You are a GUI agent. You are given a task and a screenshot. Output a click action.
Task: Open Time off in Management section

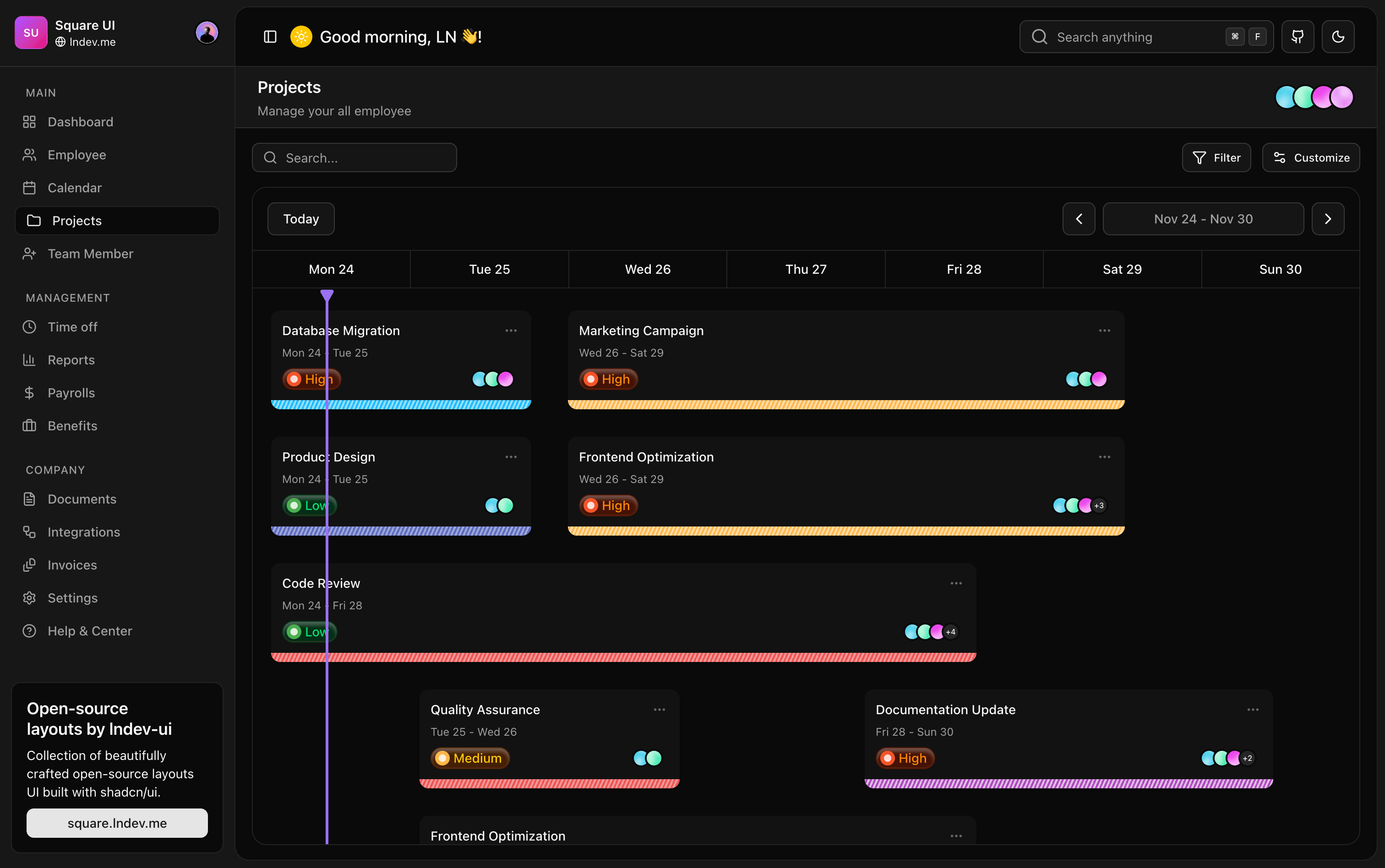click(x=72, y=327)
